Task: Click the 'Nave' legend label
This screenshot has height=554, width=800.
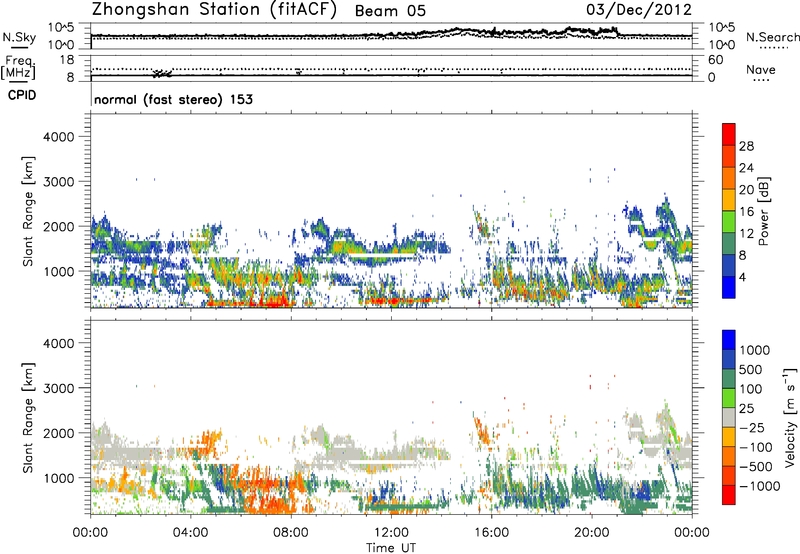Action: click(x=761, y=70)
